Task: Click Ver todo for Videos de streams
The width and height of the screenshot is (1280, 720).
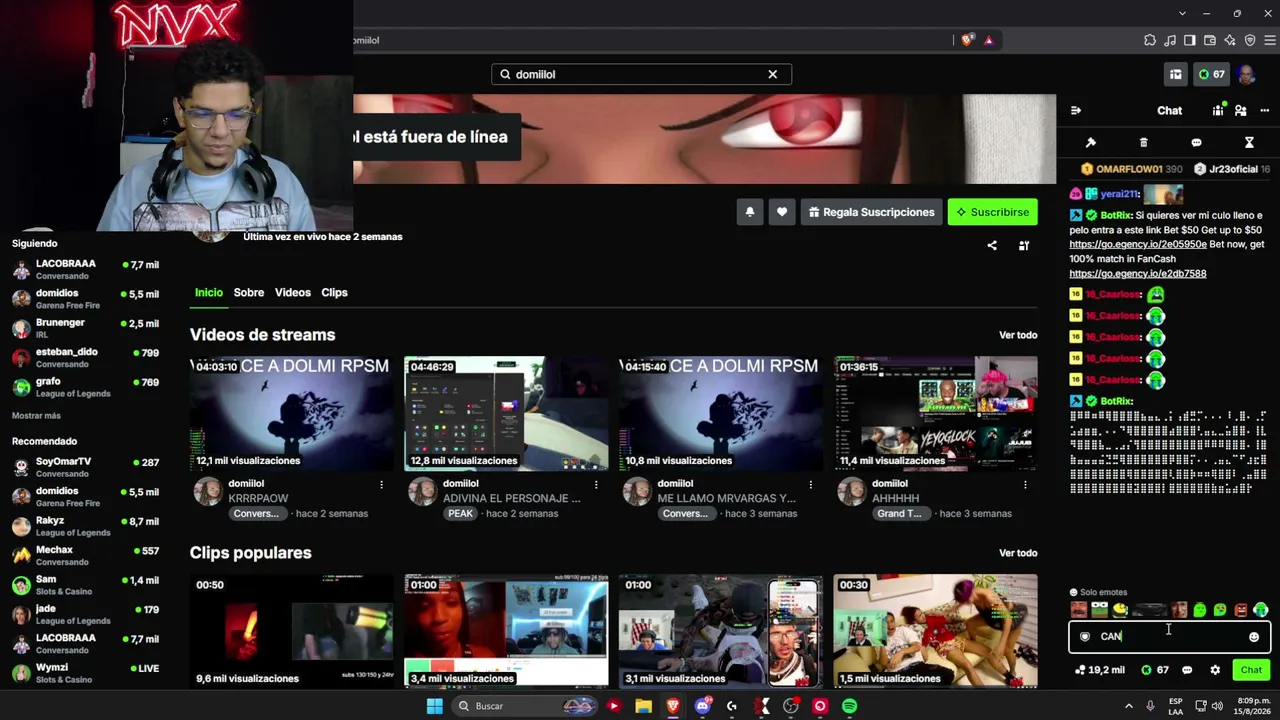Action: [1018, 335]
